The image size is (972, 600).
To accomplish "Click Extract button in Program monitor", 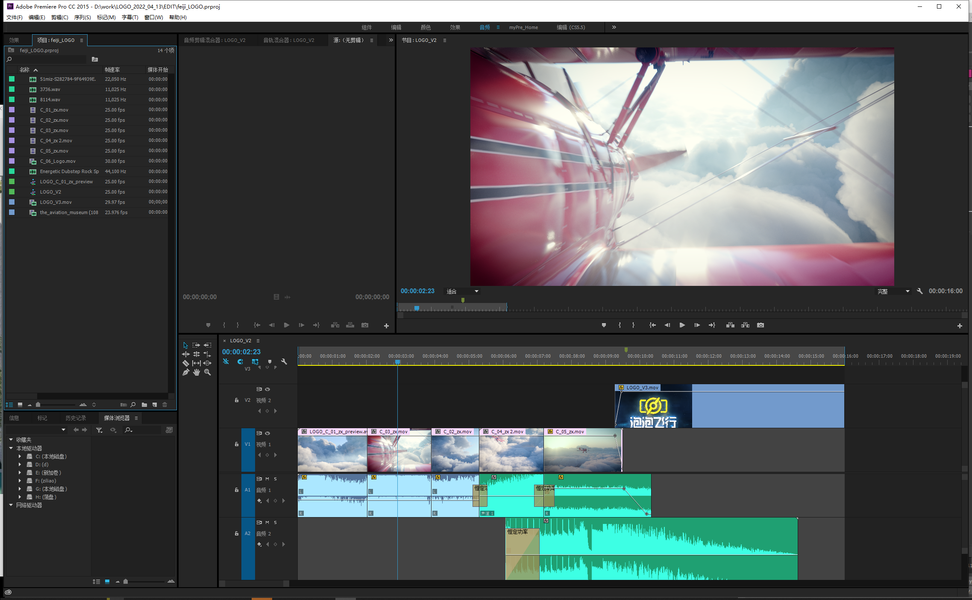I will point(745,325).
